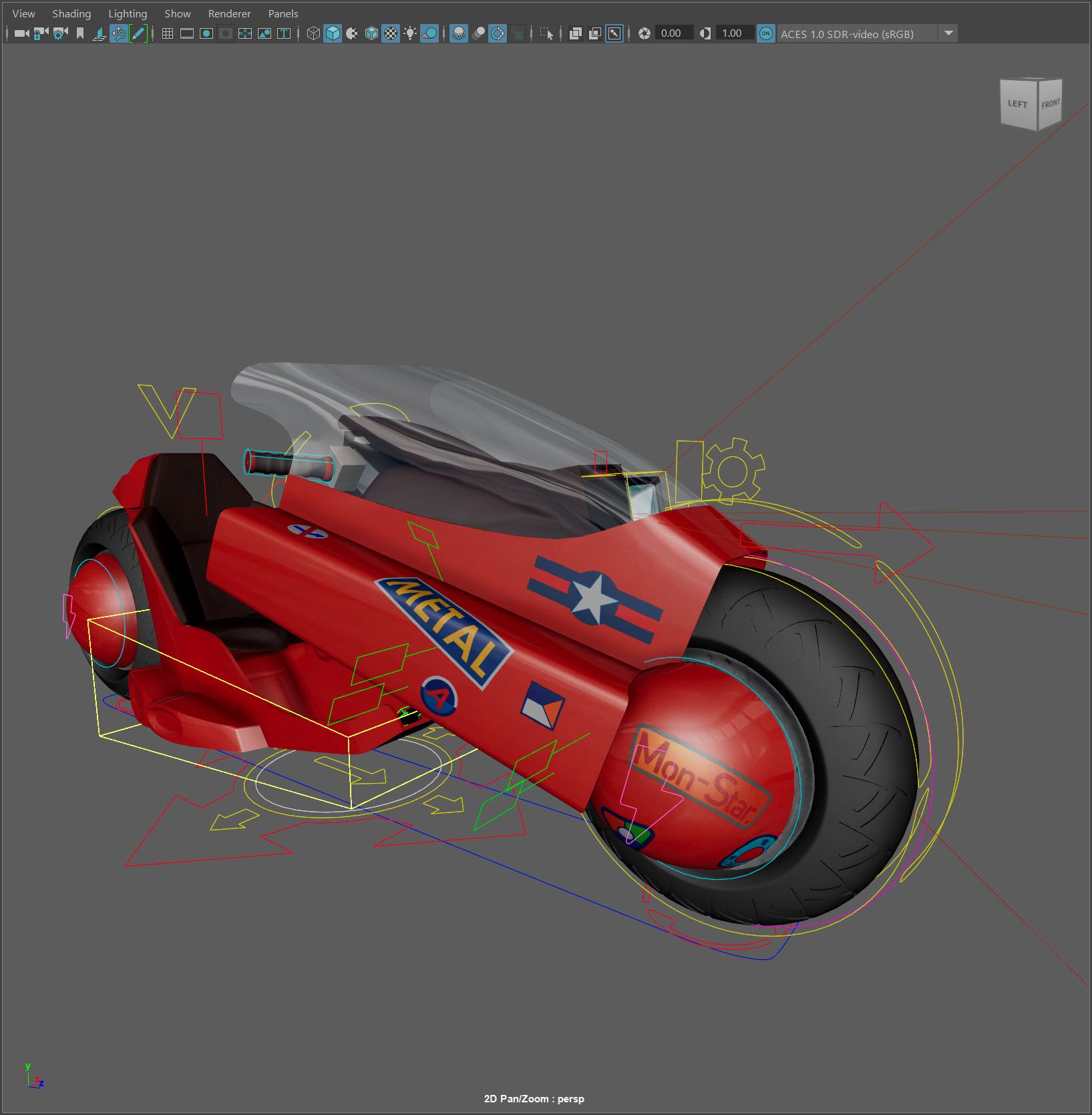Click the Gamma value field showing 1.00
1092x1115 pixels.
click(732, 33)
